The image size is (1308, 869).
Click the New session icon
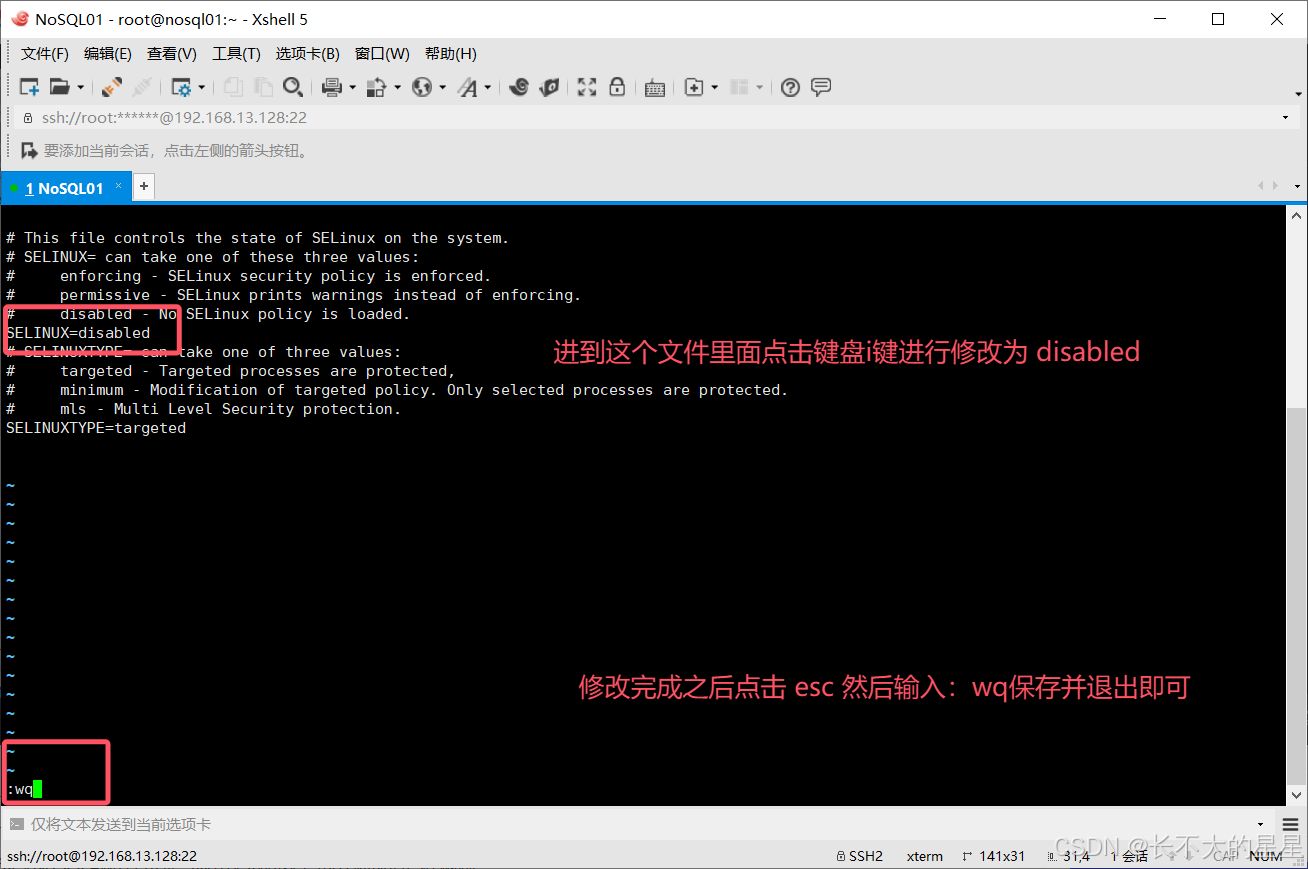click(x=29, y=87)
